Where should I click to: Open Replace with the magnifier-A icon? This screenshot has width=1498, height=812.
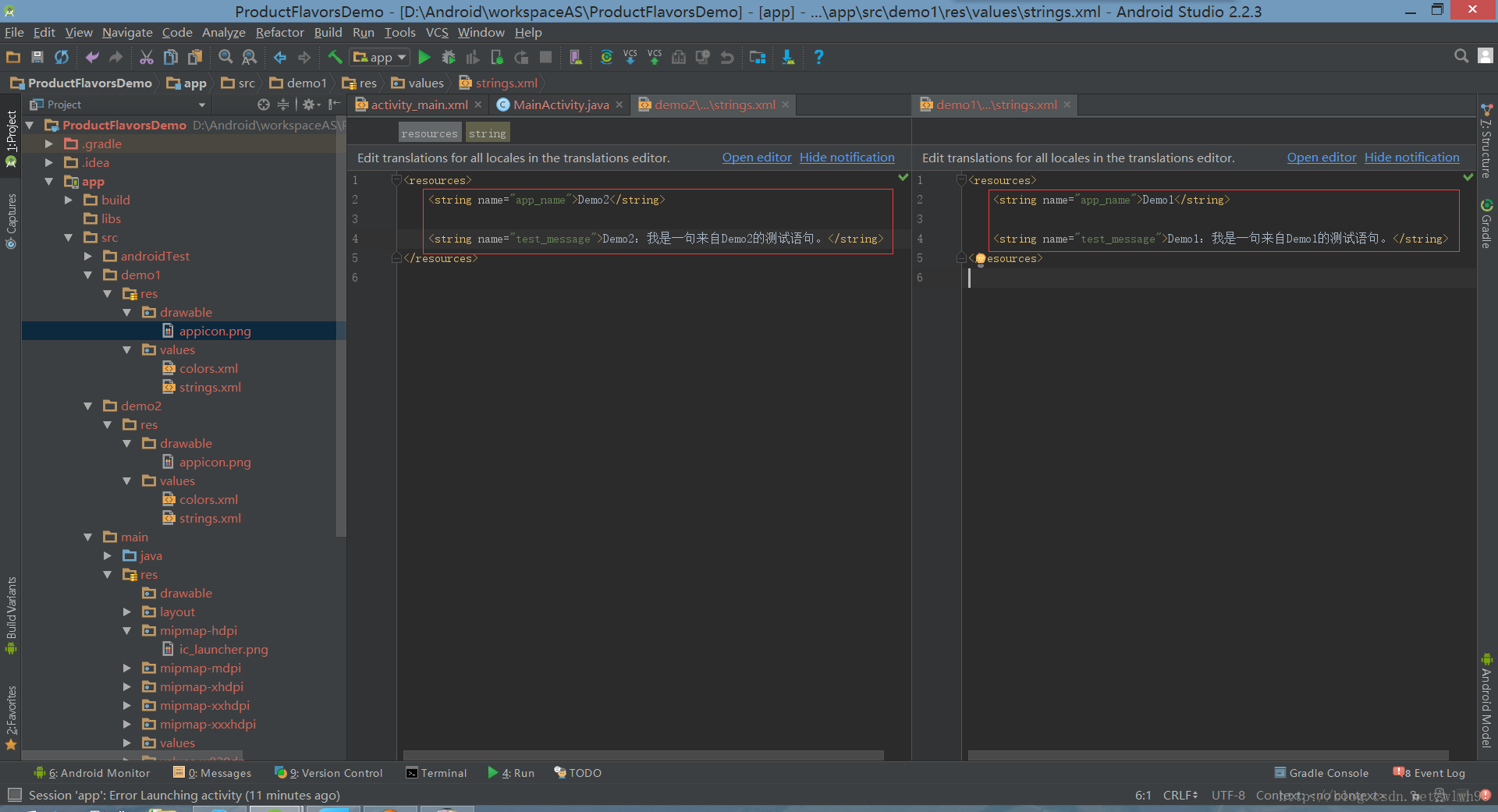[250, 57]
